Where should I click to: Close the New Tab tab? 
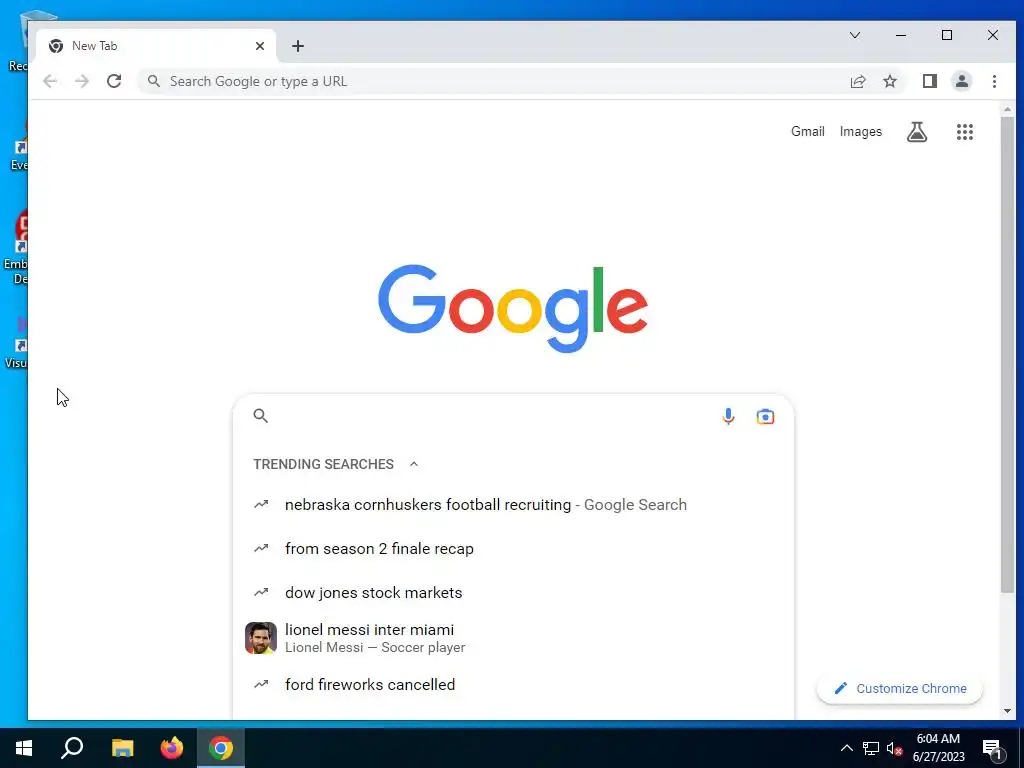pos(260,46)
